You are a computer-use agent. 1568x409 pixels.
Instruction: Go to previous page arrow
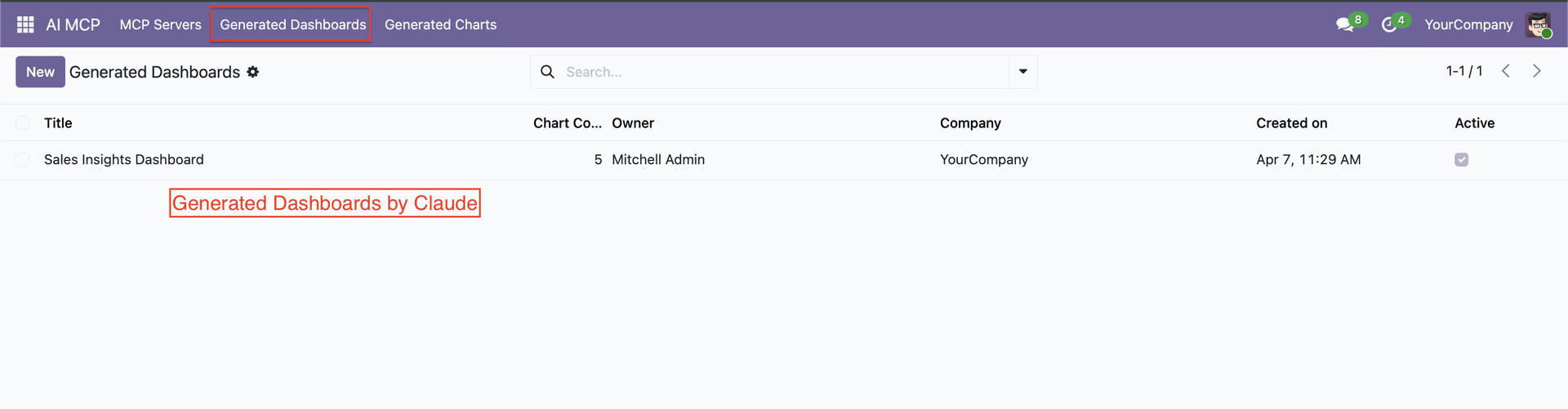click(1506, 71)
